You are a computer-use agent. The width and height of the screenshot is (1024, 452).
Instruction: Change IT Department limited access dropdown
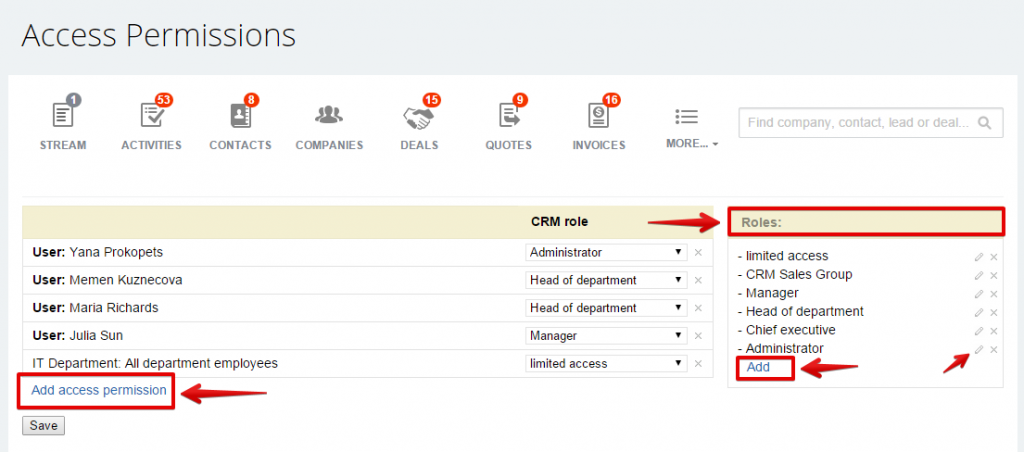605,364
